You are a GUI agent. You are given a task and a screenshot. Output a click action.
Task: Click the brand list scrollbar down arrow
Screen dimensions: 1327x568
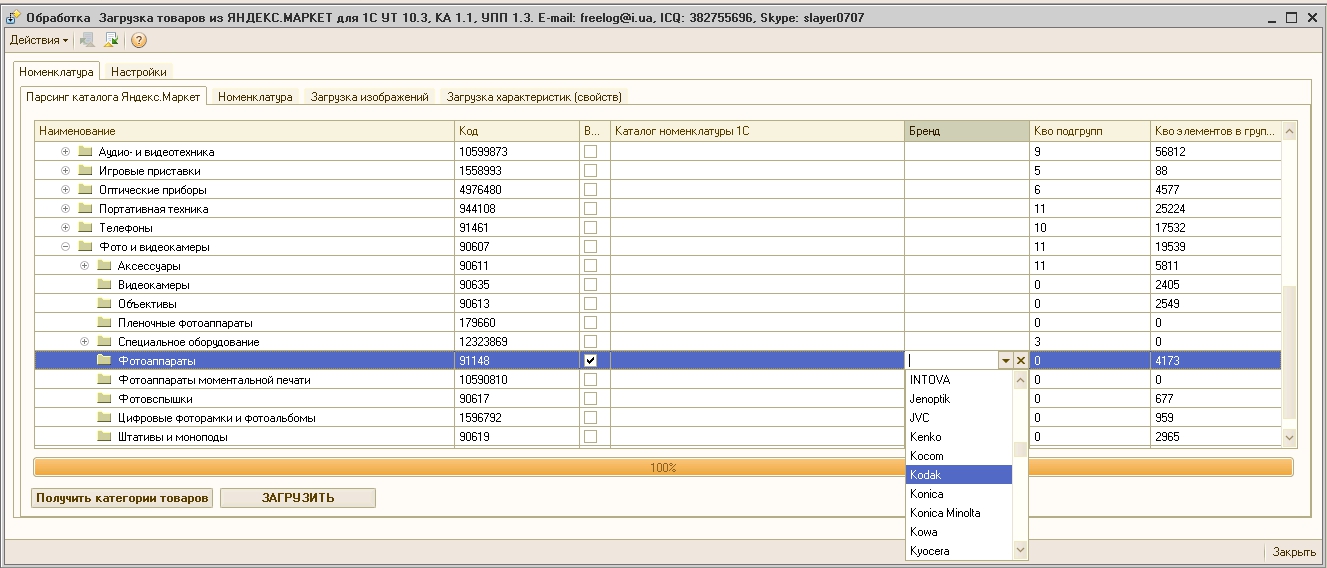1020,550
